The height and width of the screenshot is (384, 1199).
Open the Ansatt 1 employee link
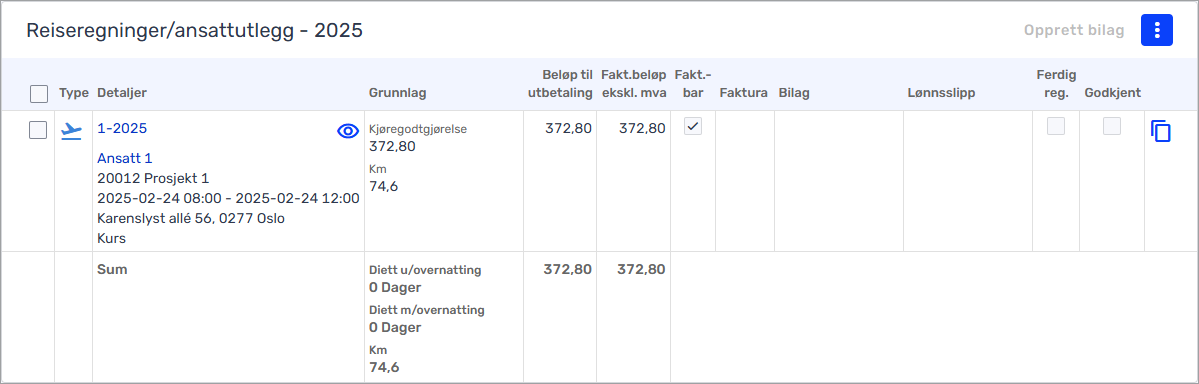[x=125, y=158]
